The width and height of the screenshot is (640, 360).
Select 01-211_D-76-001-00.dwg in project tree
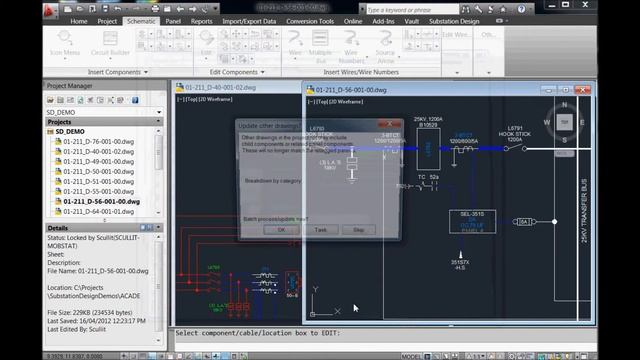click(98, 142)
